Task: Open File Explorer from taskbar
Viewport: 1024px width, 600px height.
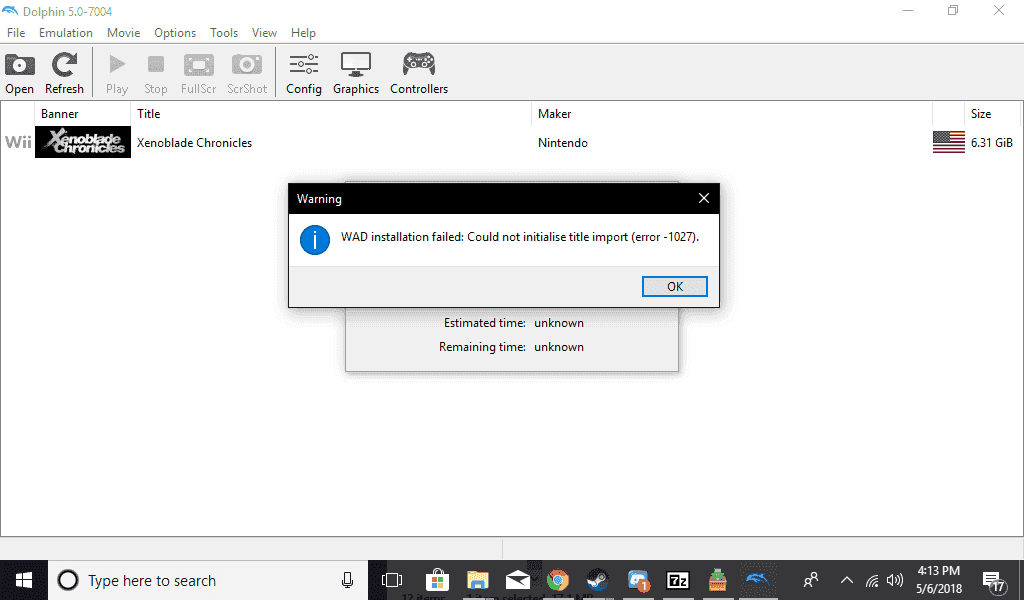Action: (x=477, y=580)
